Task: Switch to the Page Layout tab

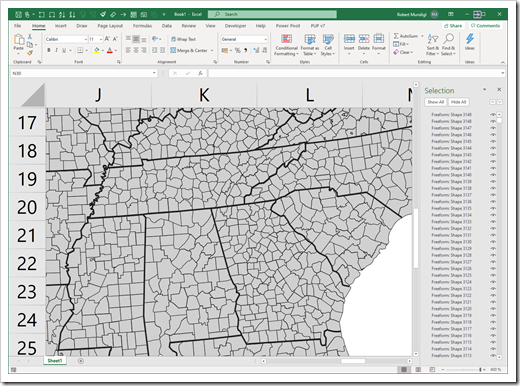Action: click(110, 26)
